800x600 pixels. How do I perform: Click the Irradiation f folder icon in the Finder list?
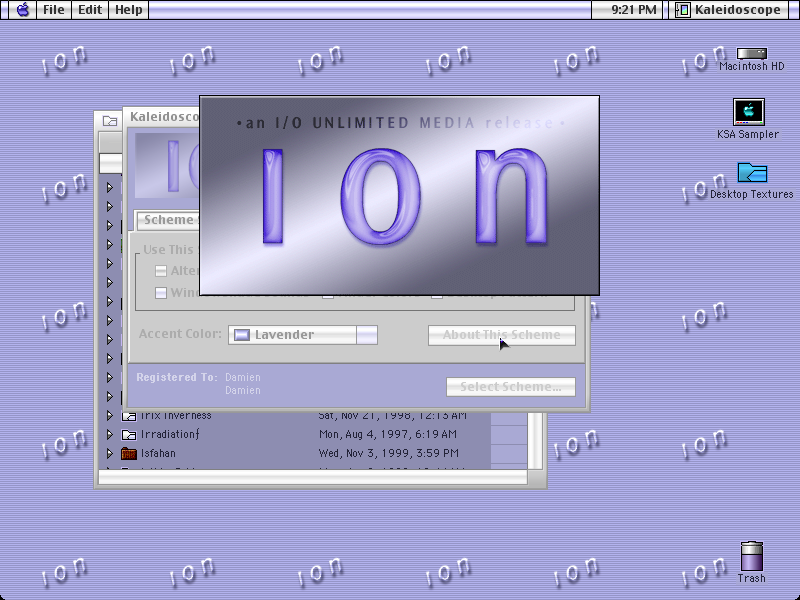pos(129,434)
